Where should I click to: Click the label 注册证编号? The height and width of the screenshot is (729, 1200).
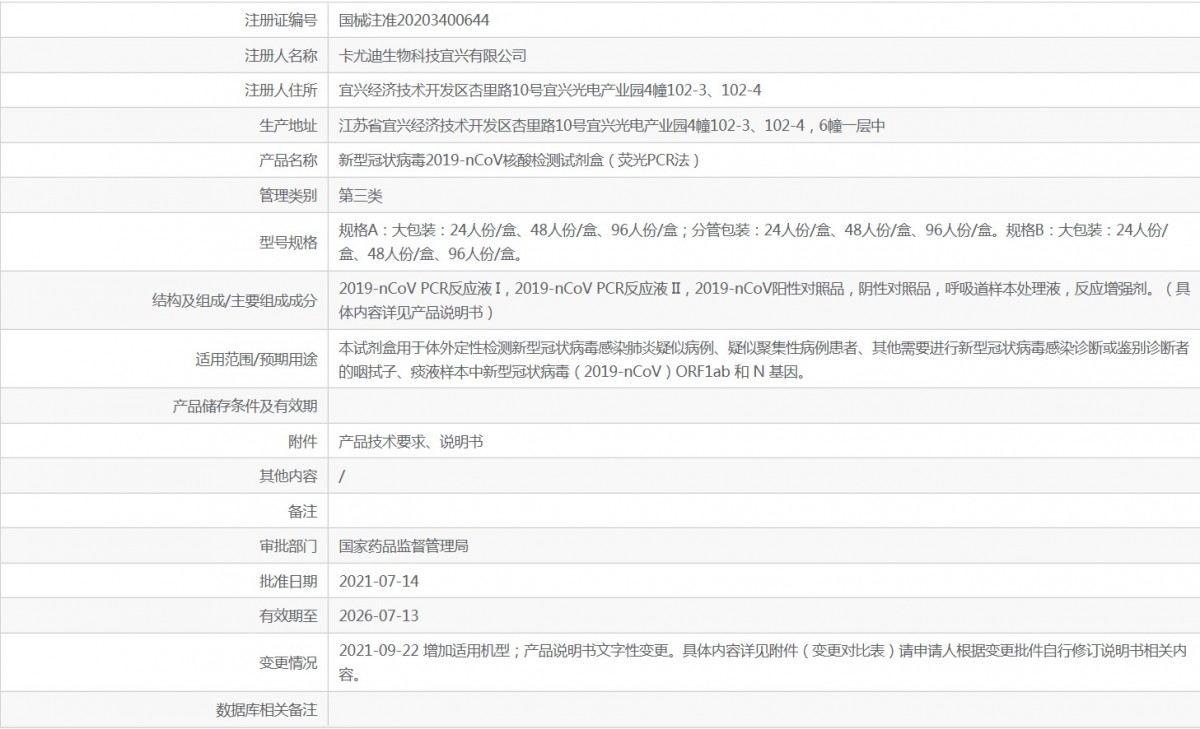pyautogui.click(x=281, y=19)
